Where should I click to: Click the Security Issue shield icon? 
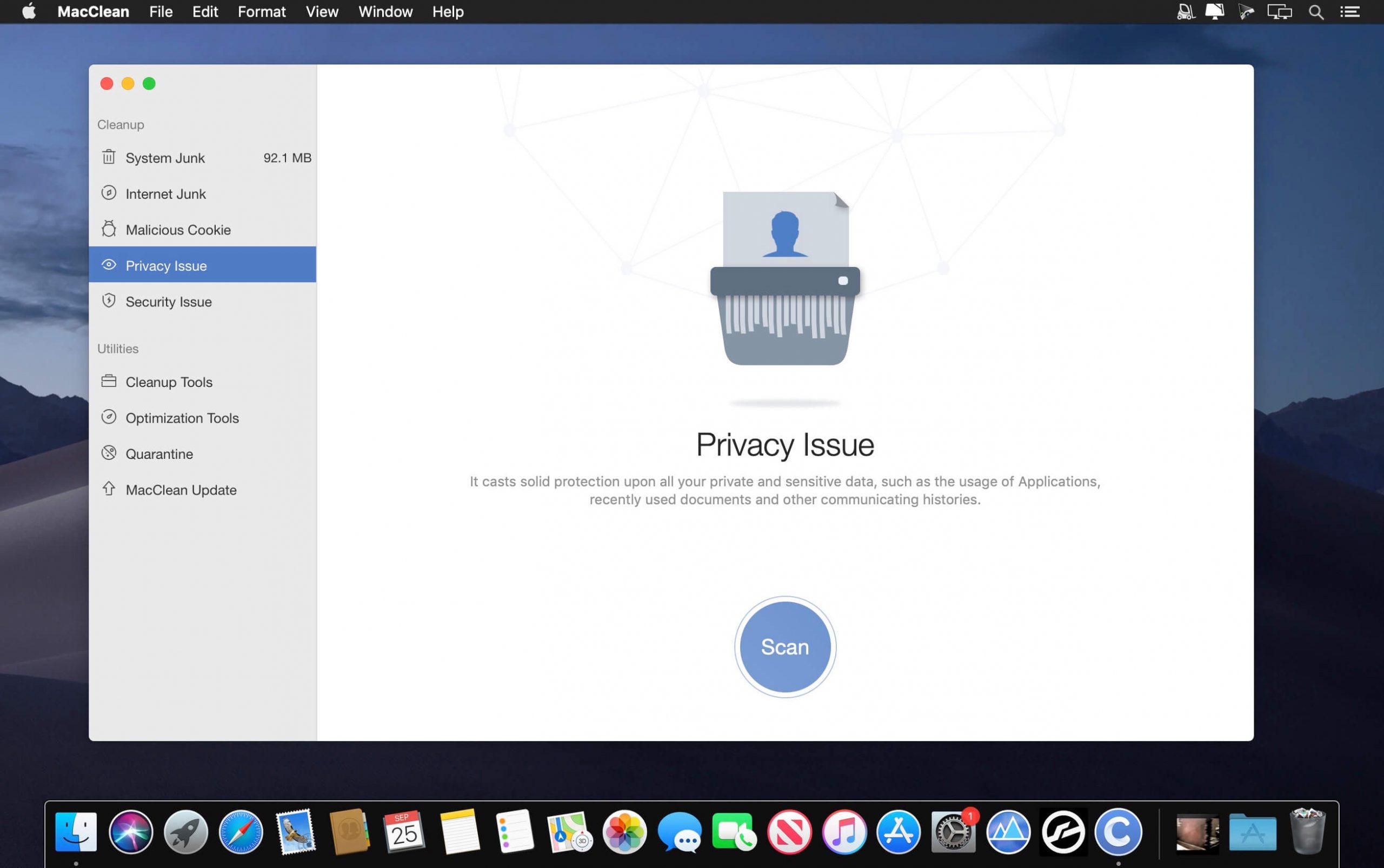[x=109, y=301]
